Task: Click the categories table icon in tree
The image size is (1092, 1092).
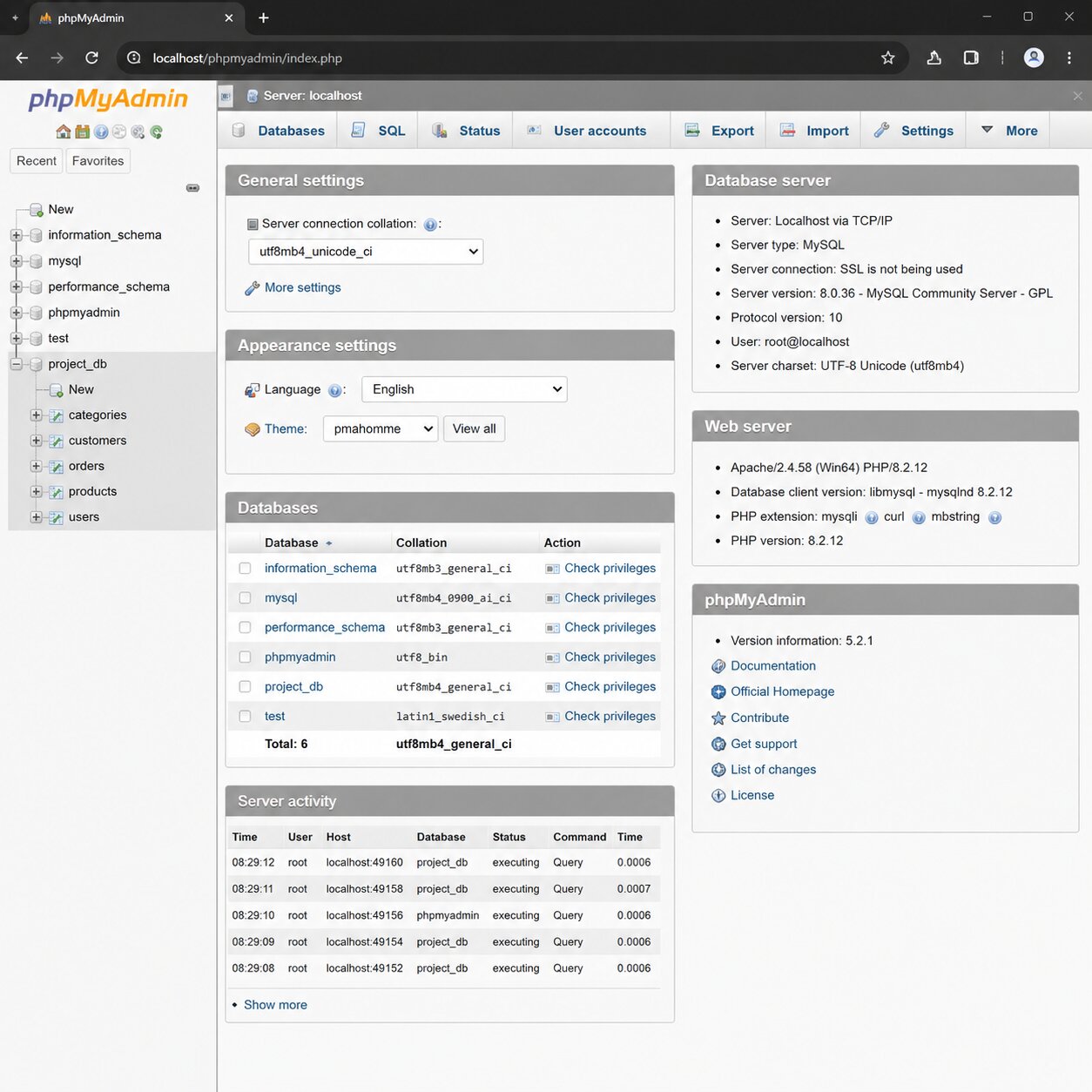Action: tap(57, 415)
